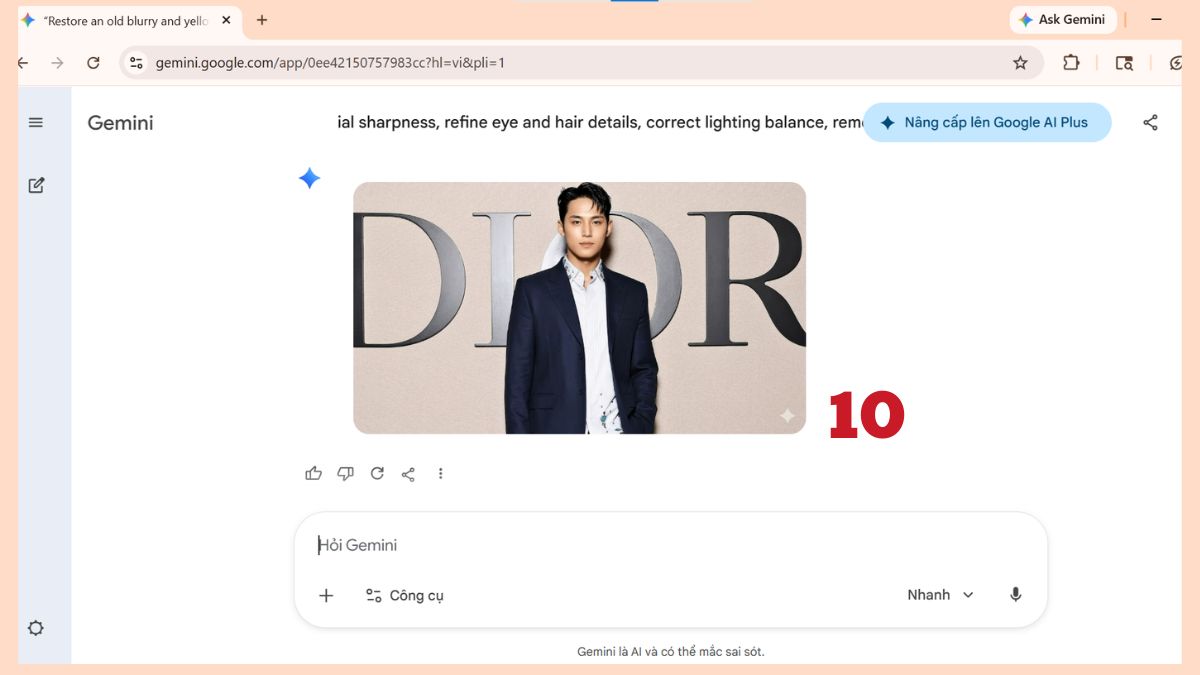
Task: Close the Restore an old blurry tab
Action: click(226, 20)
